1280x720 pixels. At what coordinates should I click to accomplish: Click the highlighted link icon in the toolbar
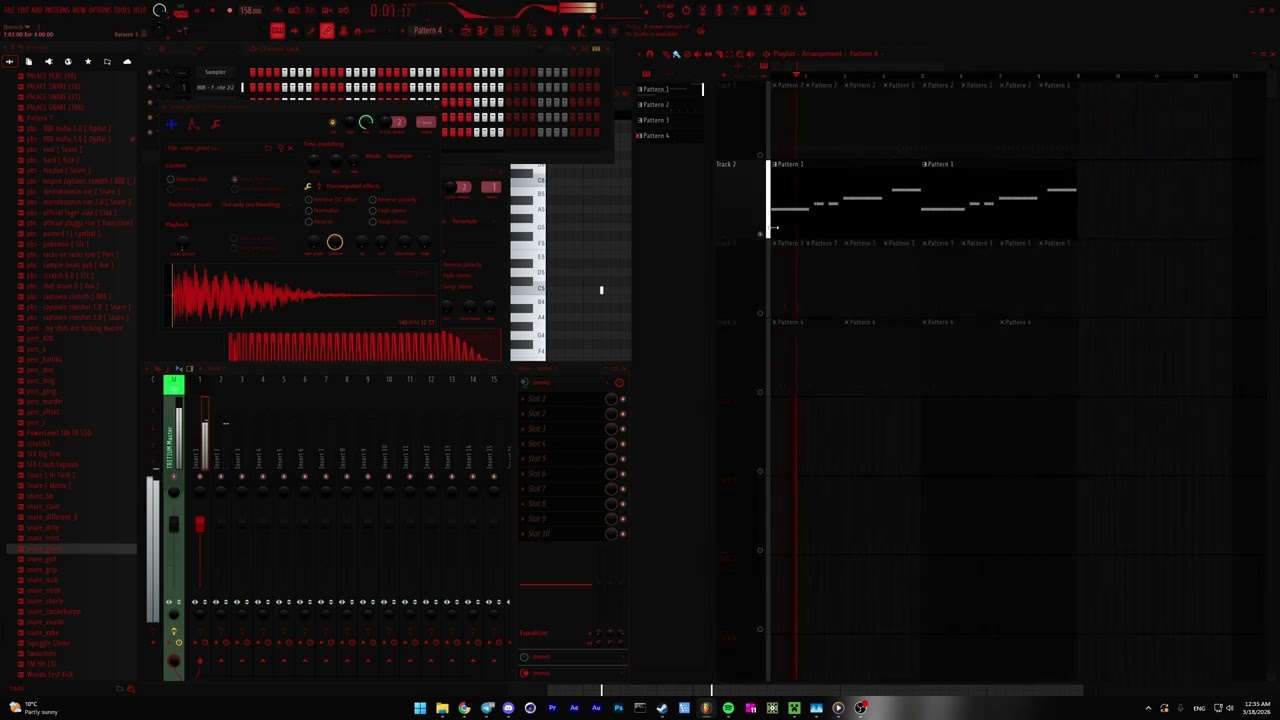tap(327, 31)
